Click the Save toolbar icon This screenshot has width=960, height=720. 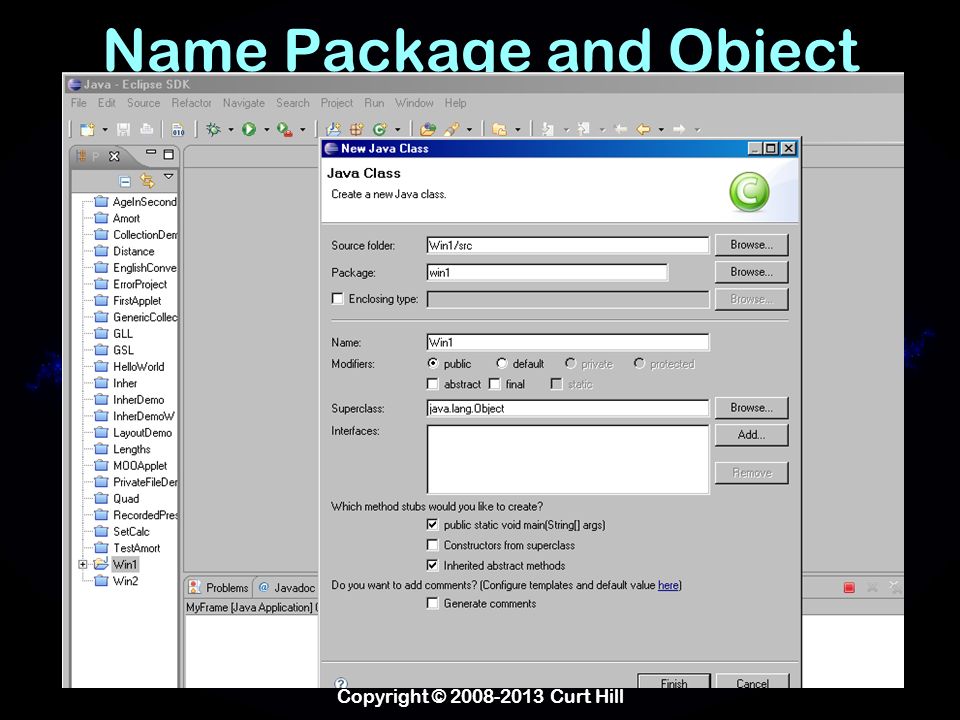(x=124, y=129)
